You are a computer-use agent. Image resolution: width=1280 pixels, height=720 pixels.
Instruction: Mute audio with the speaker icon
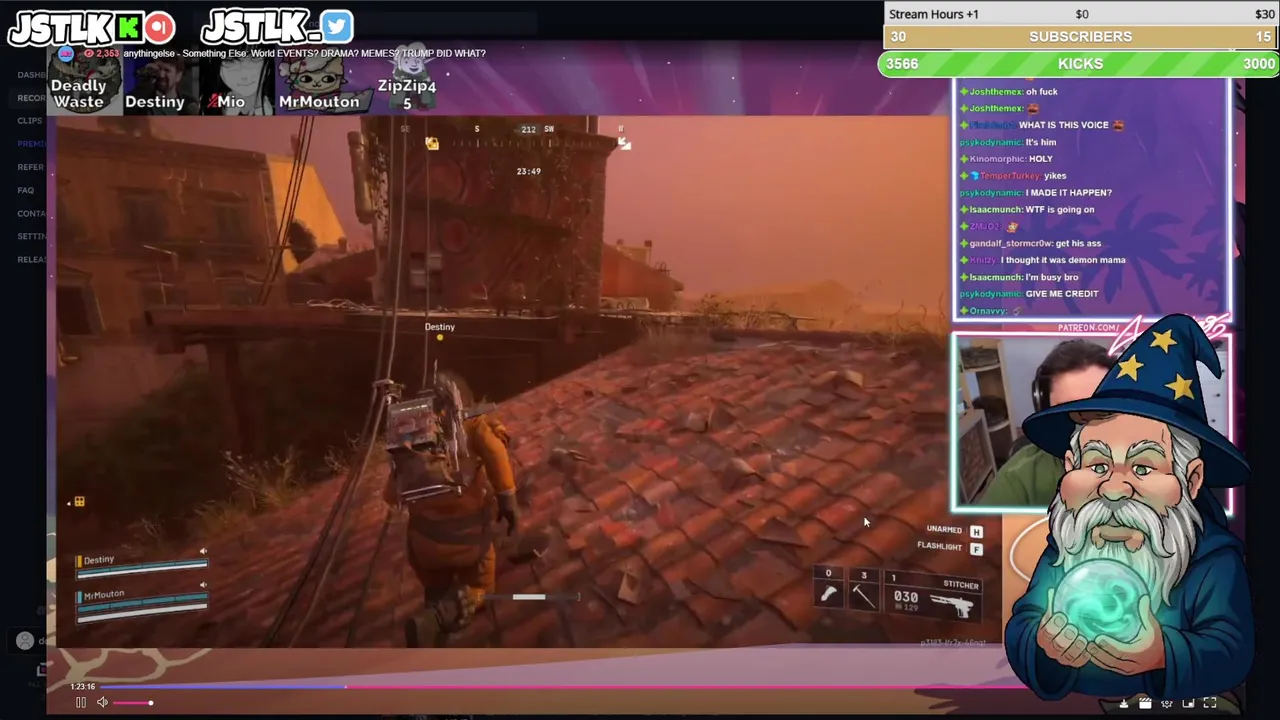pos(102,703)
